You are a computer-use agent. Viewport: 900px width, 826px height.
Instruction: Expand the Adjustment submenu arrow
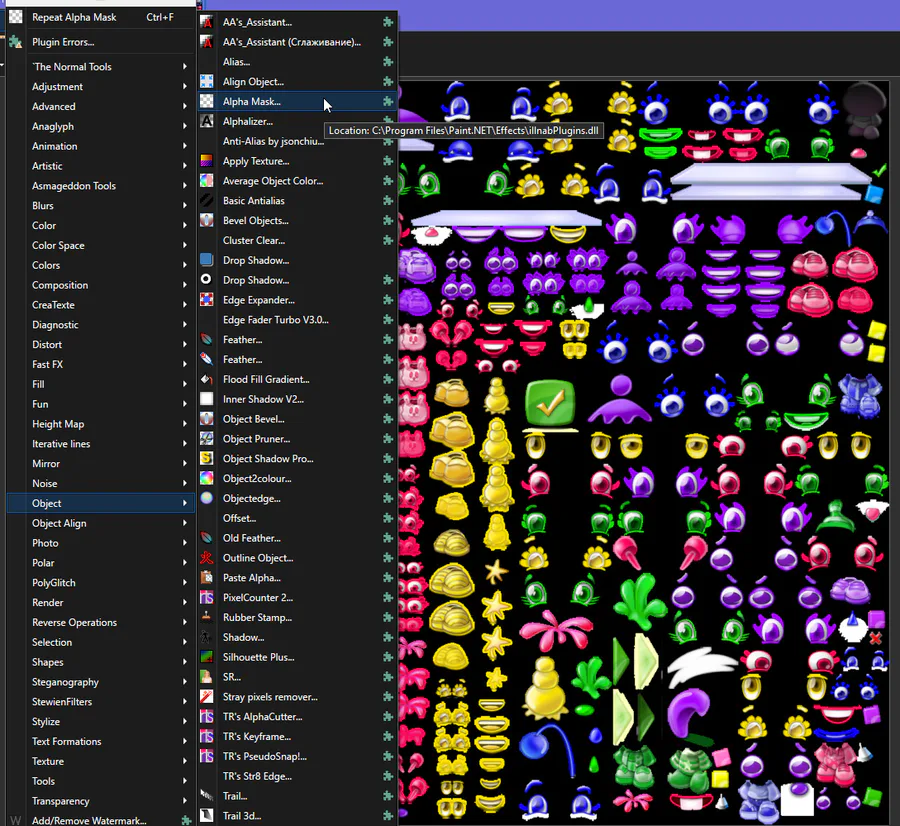tap(185, 87)
